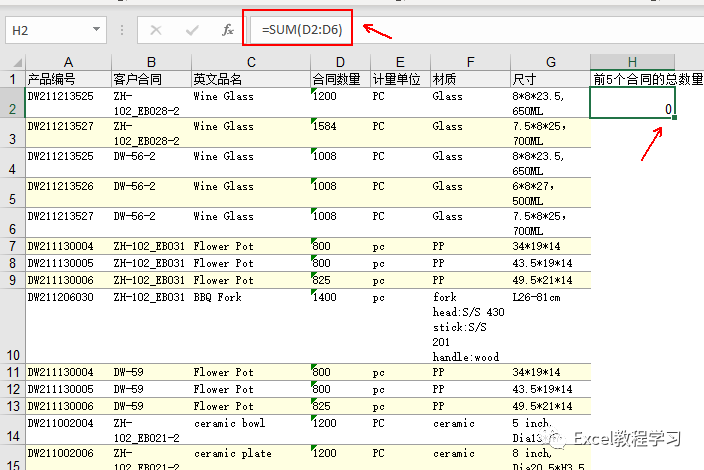The width and height of the screenshot is (704, 470).
Task: Click quantity cell 1400
Action: tap(340, 326)
